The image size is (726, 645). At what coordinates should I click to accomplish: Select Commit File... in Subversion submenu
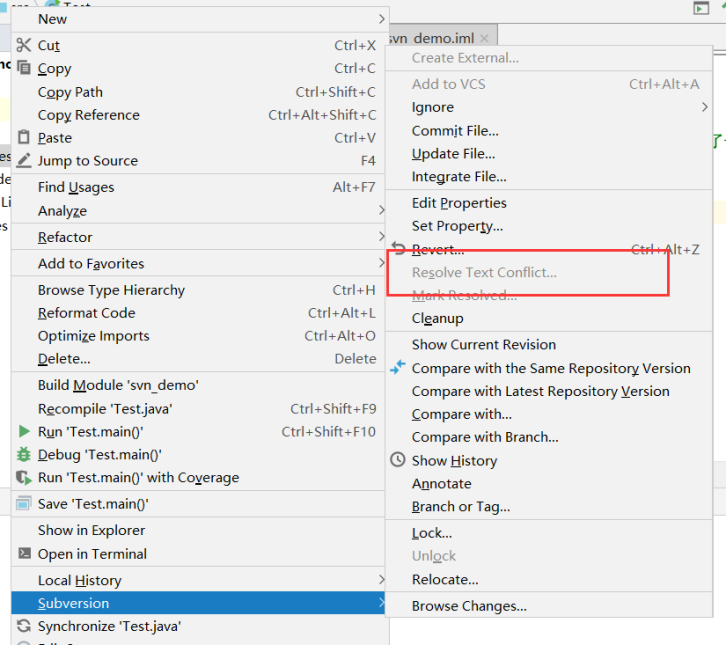point(549,131)
